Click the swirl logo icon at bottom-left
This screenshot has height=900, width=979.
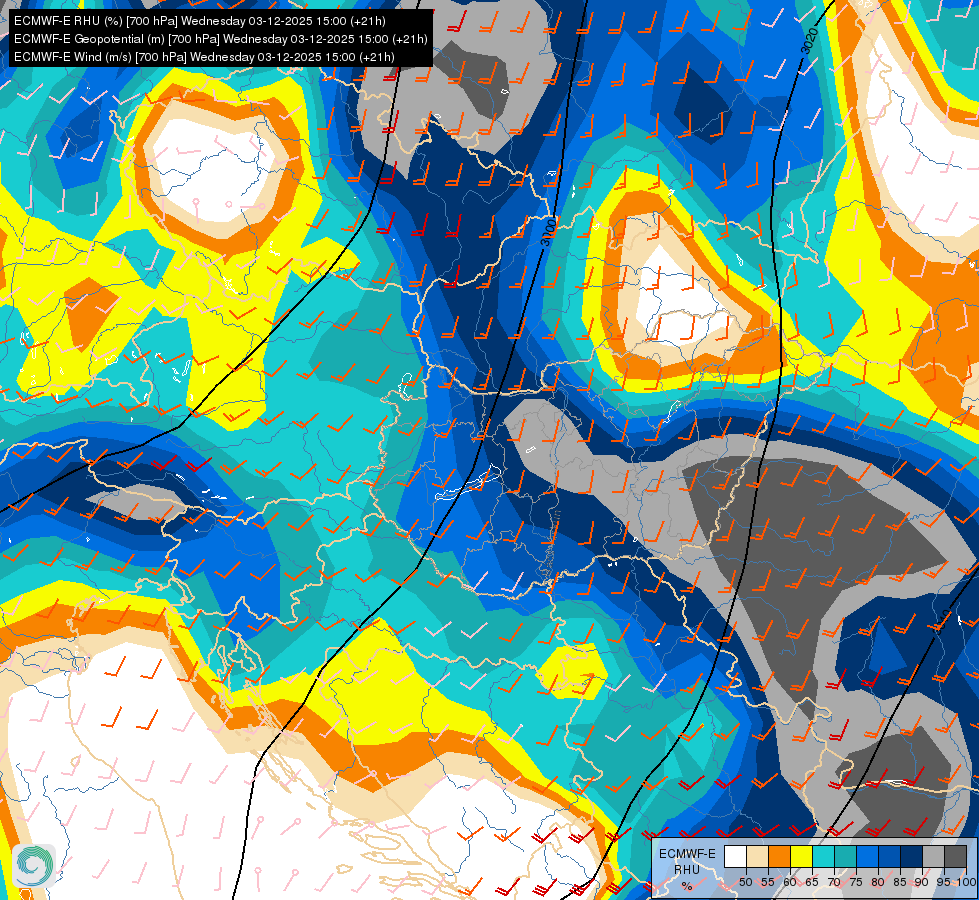tap(34, 866)
